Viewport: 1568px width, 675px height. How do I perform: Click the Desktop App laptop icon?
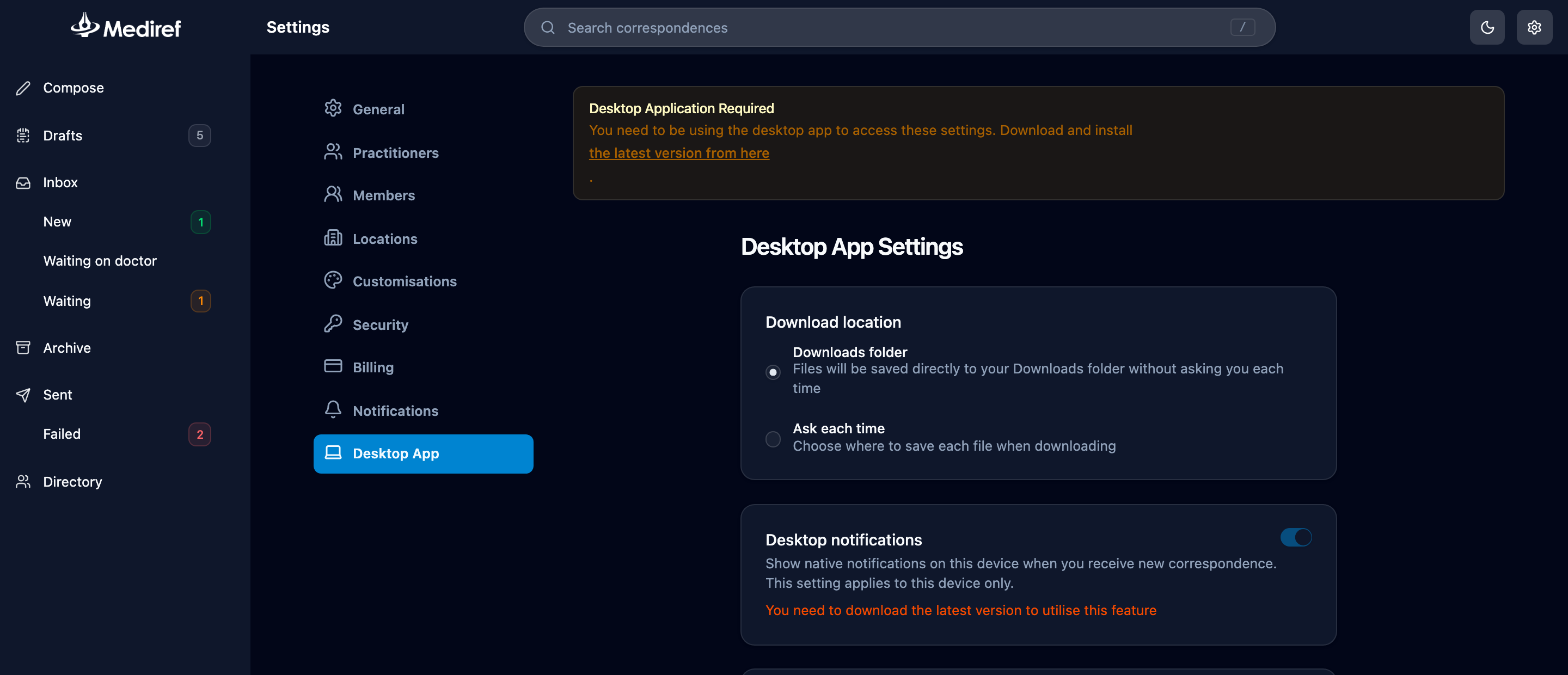pyautogui.click(x=333, y=452)
